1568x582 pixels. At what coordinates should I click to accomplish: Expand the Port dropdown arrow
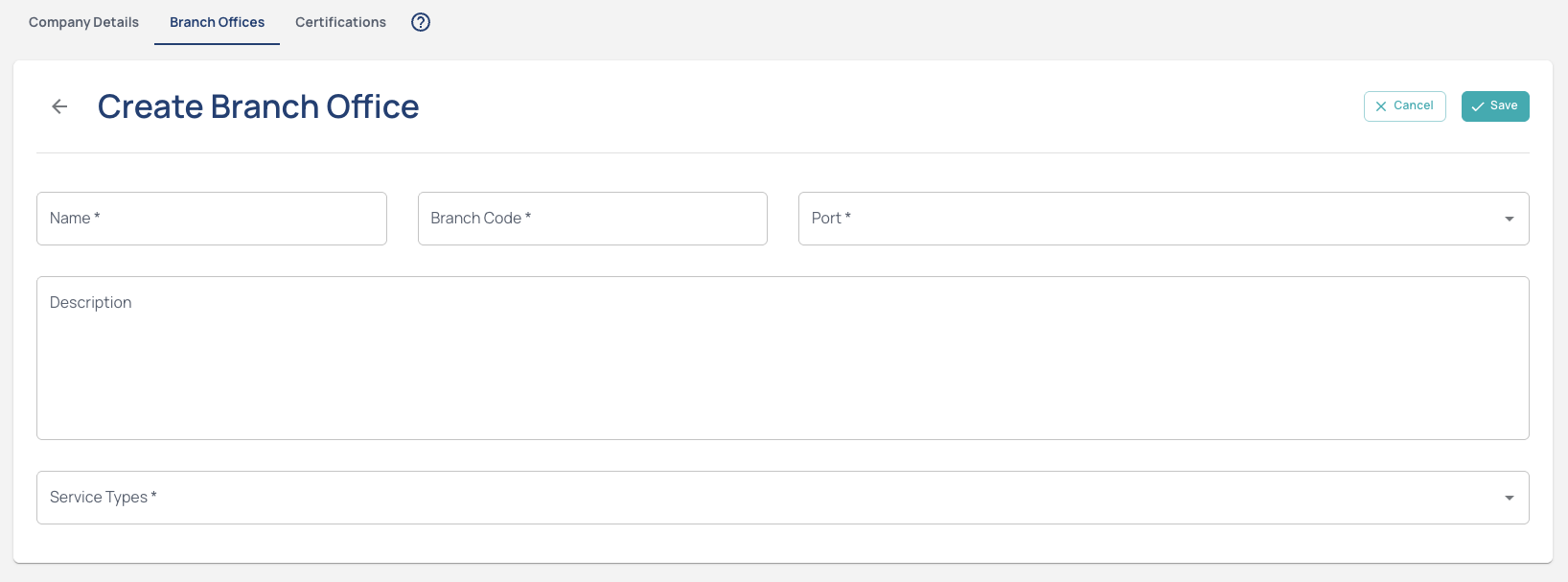[x=1509, y=219]
